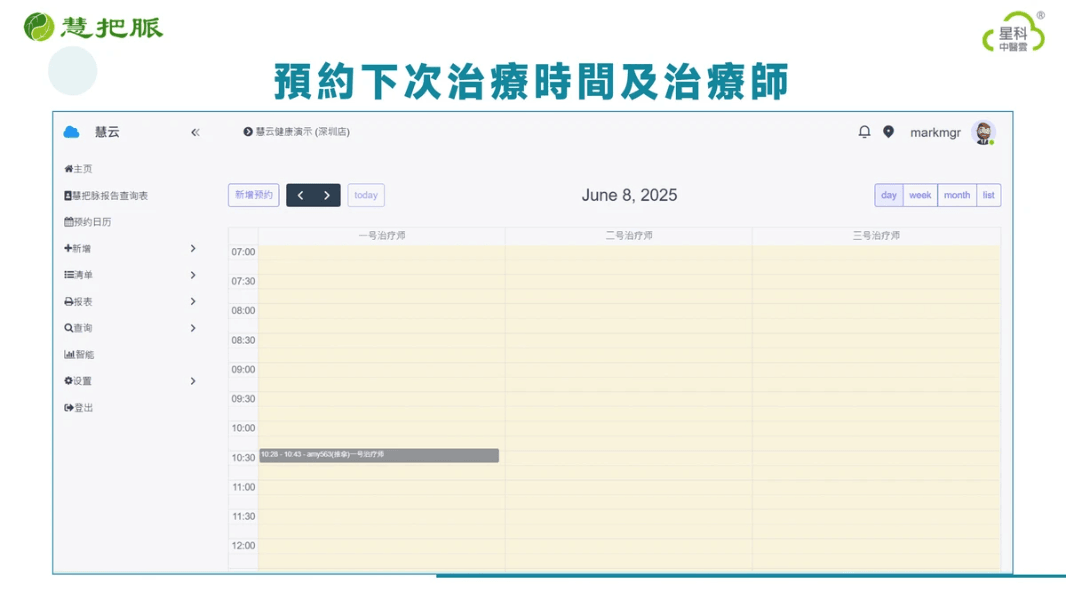The image size is (1066, 600).
Task: Expand the 设置 submenu chevron
Action: coord(193,381)
